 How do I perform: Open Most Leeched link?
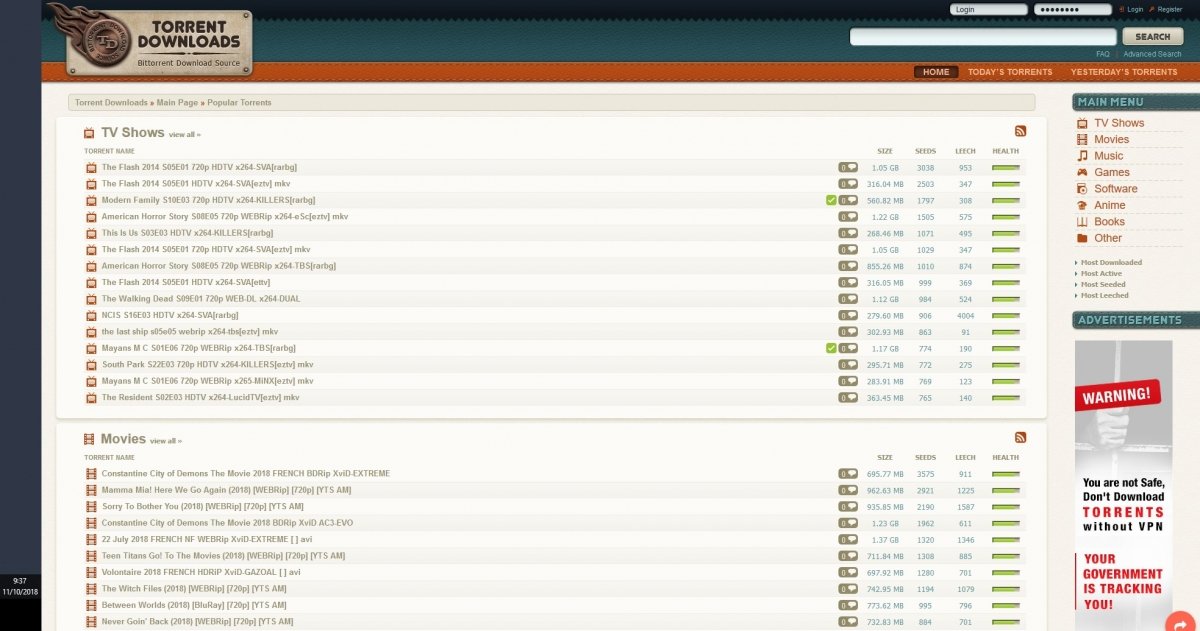(x=1105, y=295)
